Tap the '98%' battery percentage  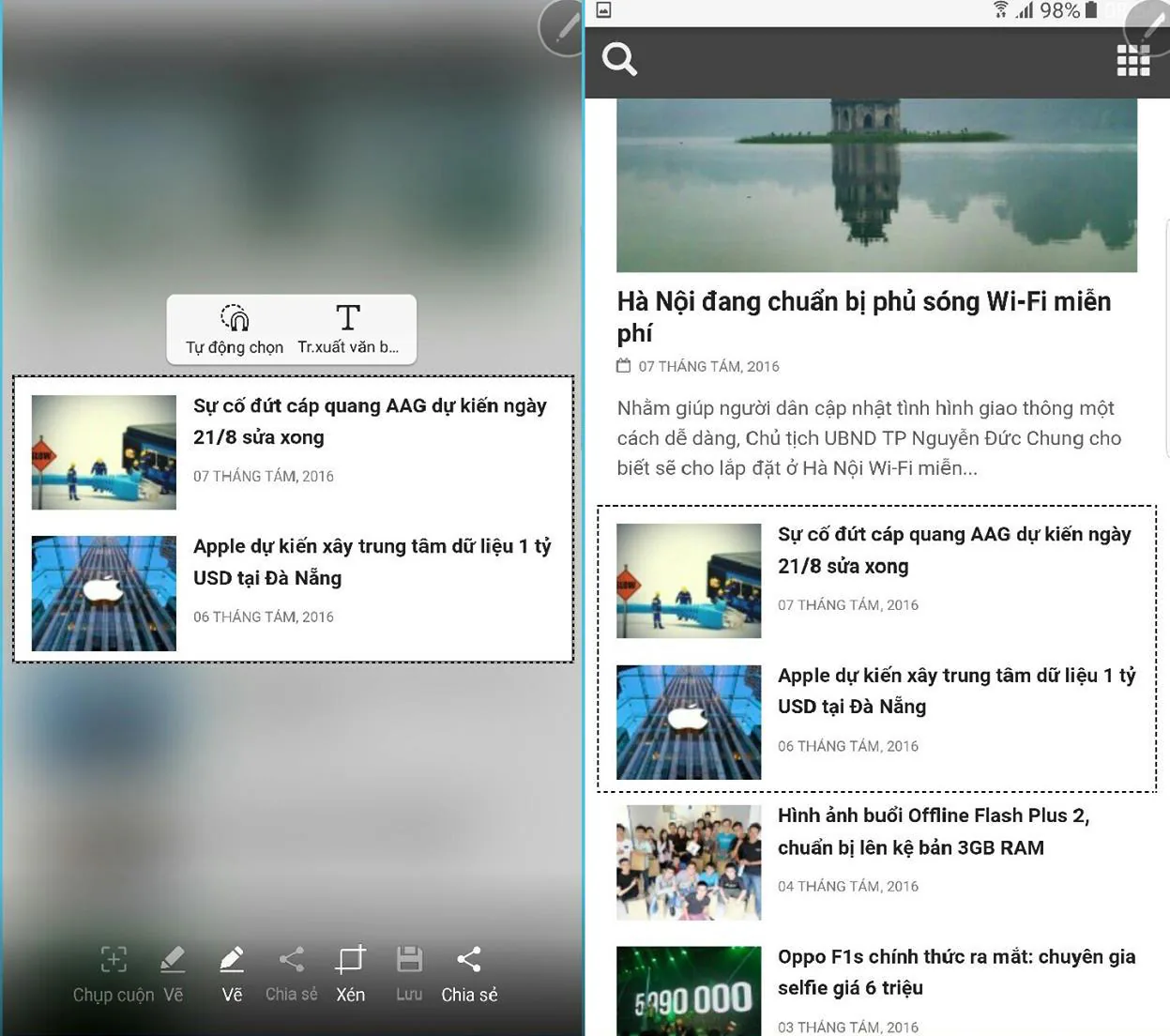pos(1059,10)
